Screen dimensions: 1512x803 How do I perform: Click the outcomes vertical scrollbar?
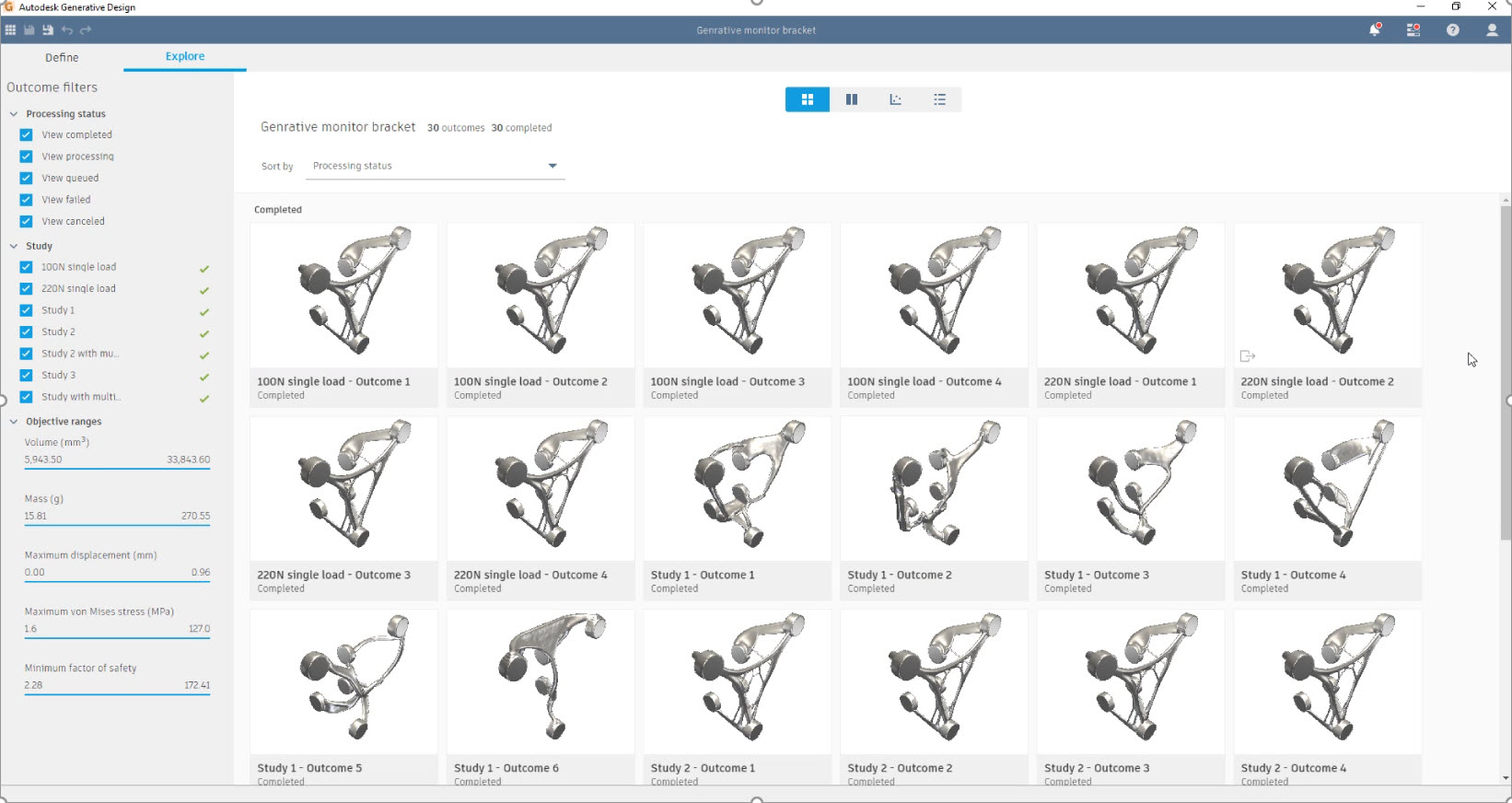[x=1506, y=372]
